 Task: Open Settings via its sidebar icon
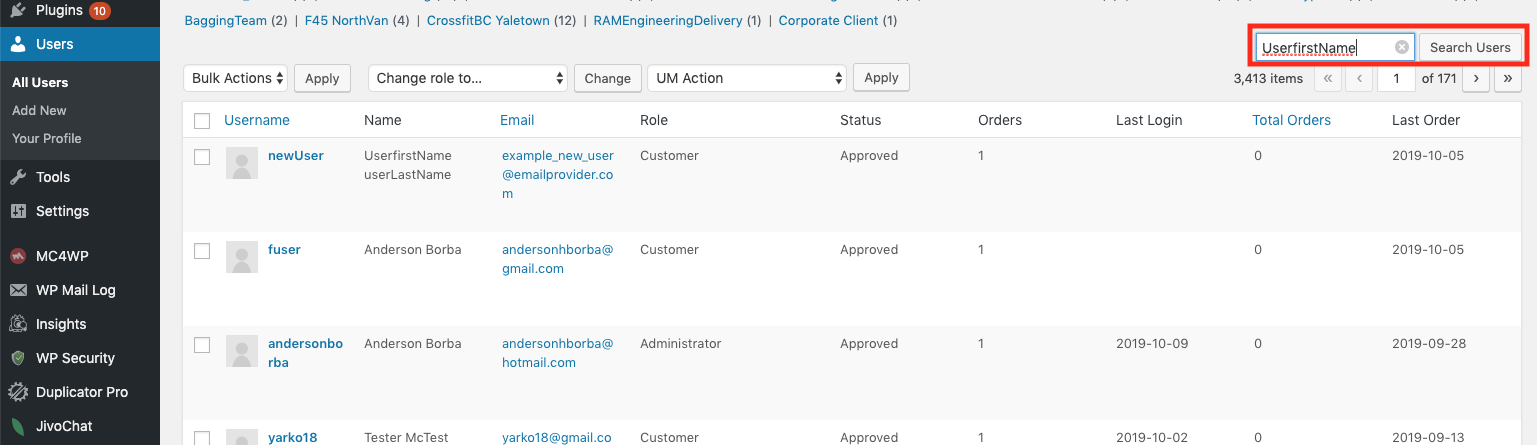pos(18,211)
